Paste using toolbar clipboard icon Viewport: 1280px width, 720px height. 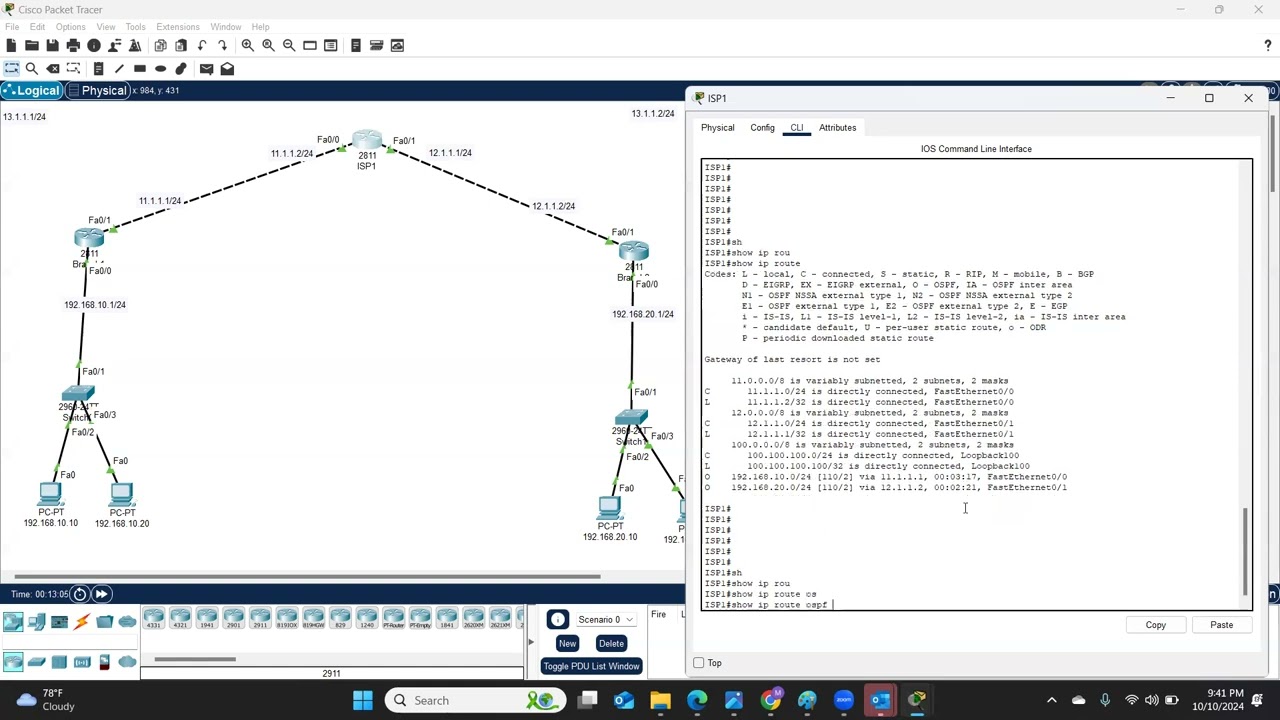click(181, 45)
